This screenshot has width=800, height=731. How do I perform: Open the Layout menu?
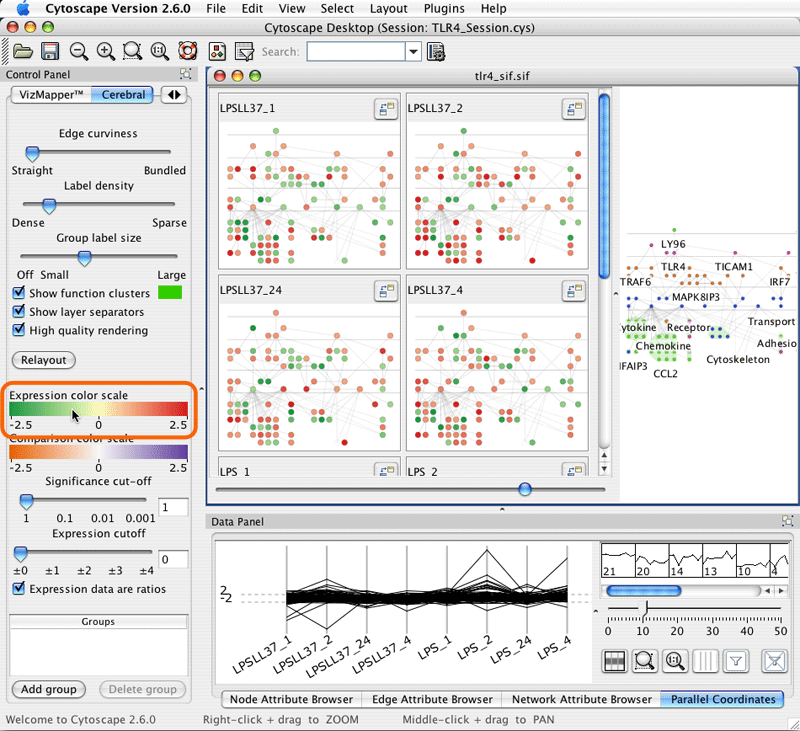tap(388, 9)
